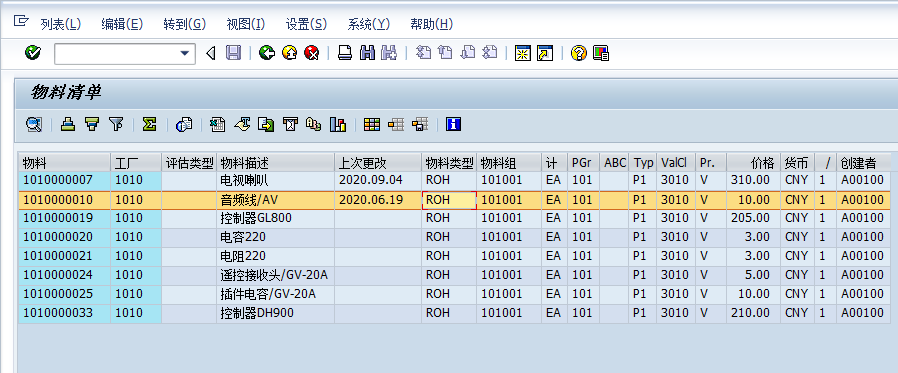Export to spreadsheet with the Excel icon
Image resolution: width=898 pixels, height=373 pixels.
coord(218,124)
